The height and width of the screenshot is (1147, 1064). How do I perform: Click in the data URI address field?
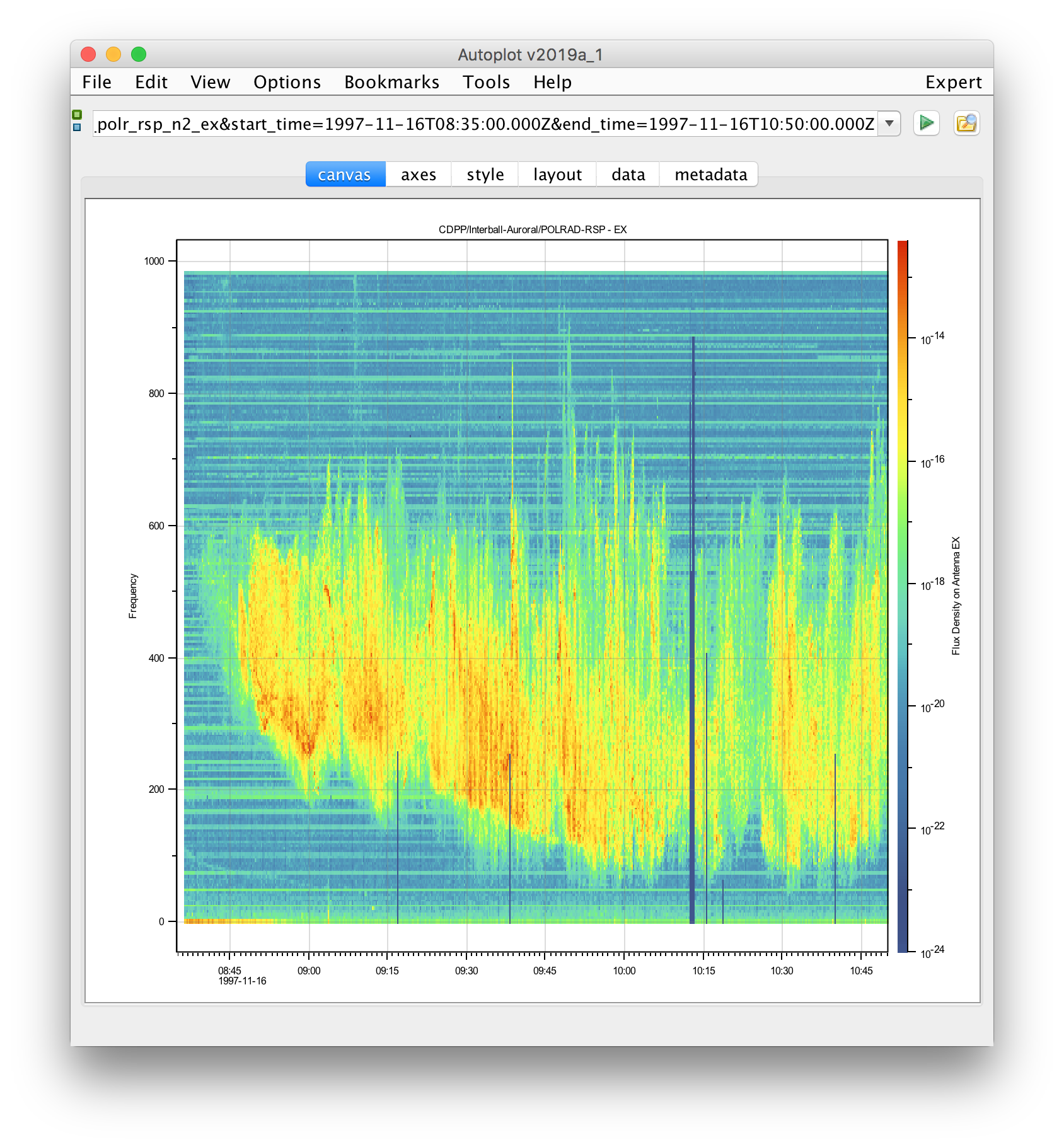point(484,124)
